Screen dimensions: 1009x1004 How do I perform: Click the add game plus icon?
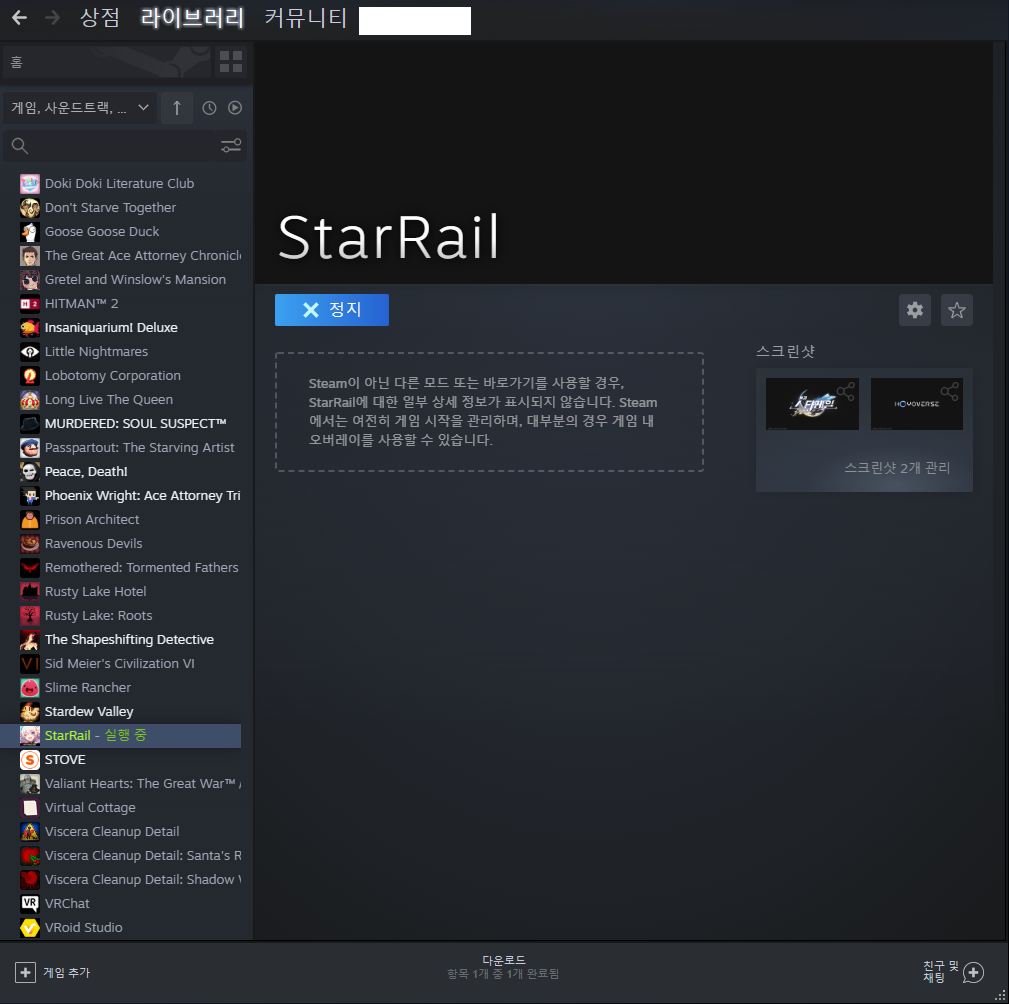coord(25,972)
